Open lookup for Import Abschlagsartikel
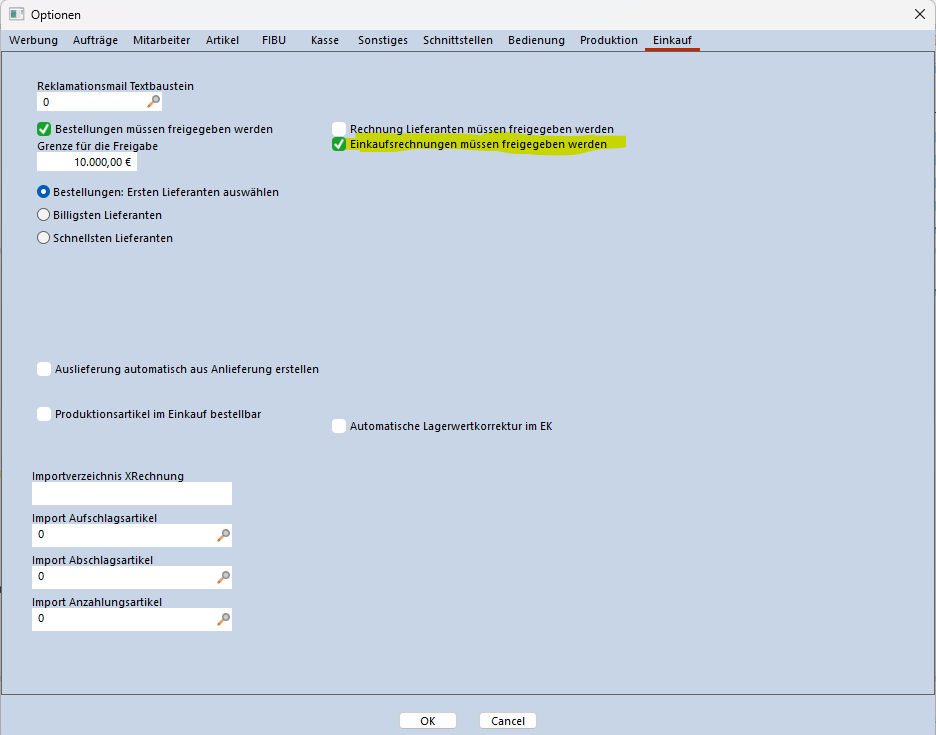Screen dimensions: 936x735 (x=223, y=577)
